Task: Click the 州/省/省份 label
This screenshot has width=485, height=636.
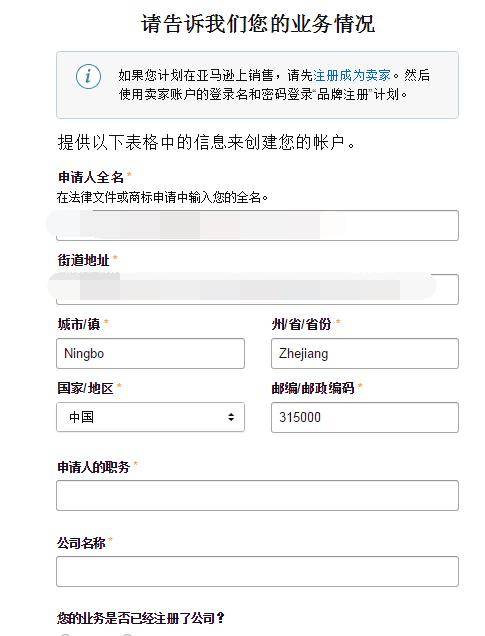Action: (302, 324)
